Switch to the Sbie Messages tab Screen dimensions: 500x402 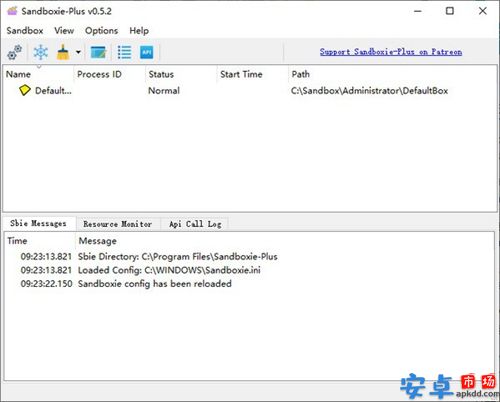(38, 223)
